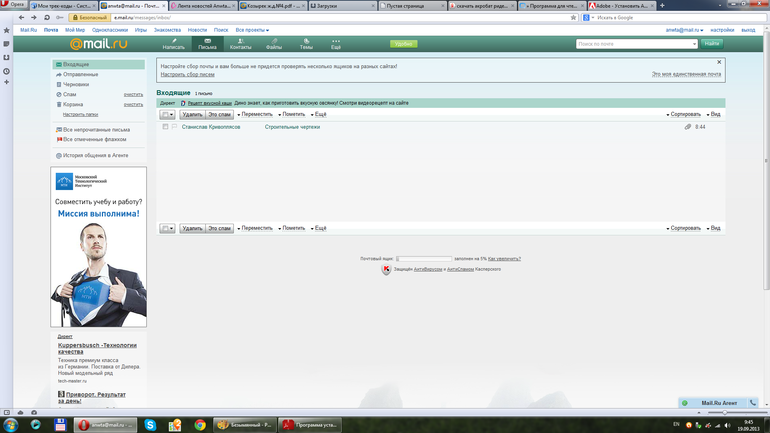Open Chrome from the Windows taskbar
Image resolution: width=770 pixels, height=433 pixels.
pos(200,425)
